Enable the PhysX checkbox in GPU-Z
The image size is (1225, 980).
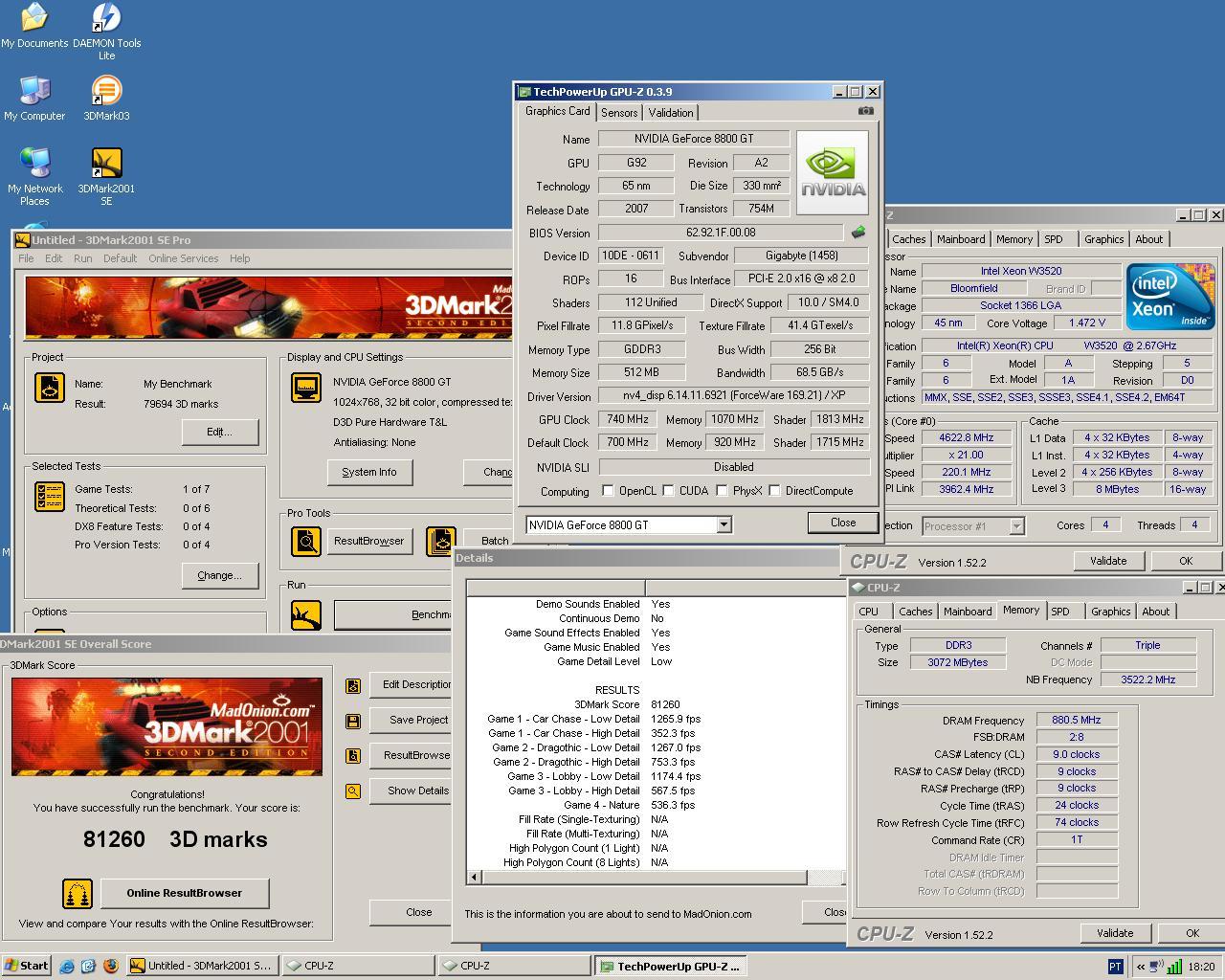[723, 491]
